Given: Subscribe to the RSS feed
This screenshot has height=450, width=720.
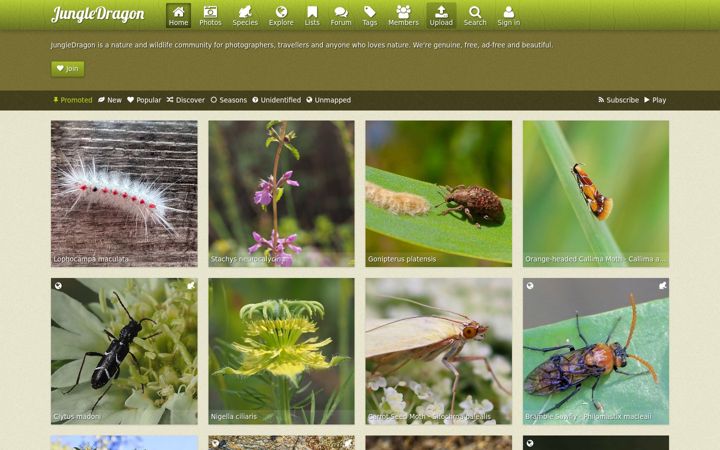Looking at the screenshot, I should tap(619, 100).
